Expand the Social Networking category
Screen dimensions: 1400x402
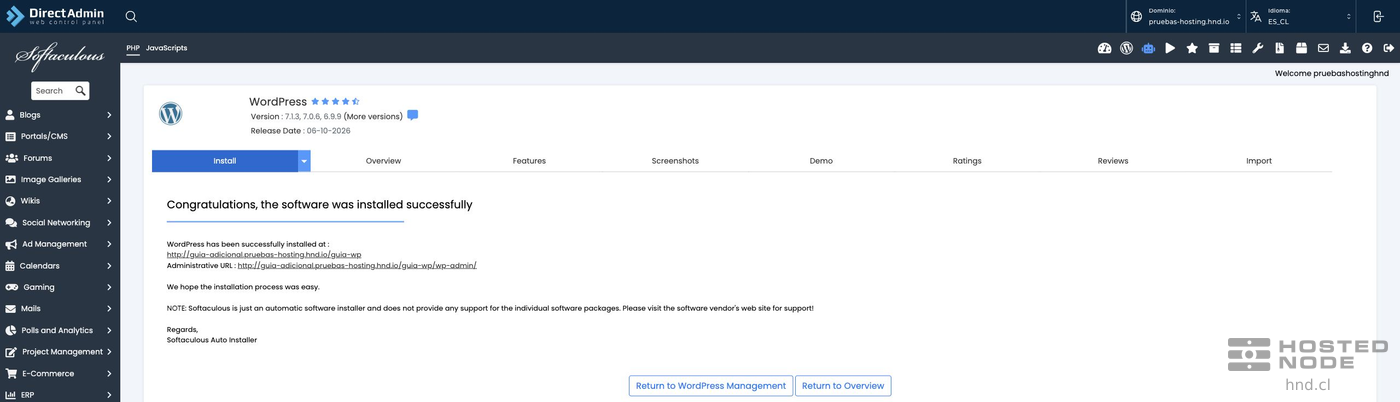pos(60,223)
